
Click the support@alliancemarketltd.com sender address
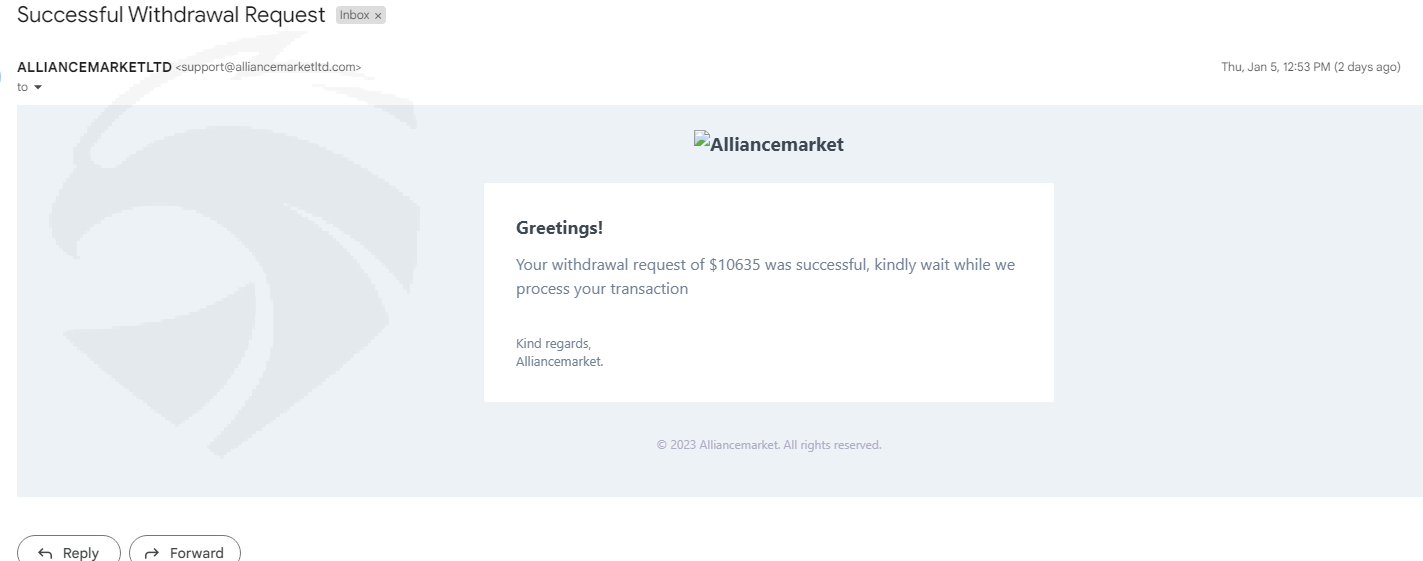tap(268, 67)
